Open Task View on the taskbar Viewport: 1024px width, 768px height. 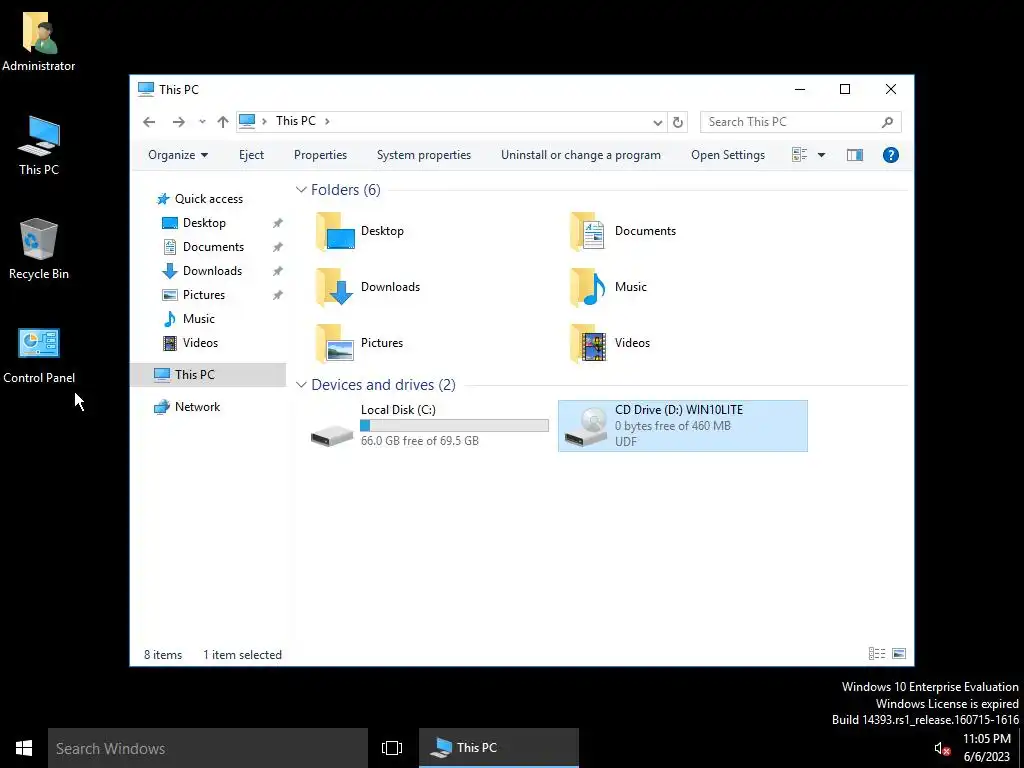point(392,748)
